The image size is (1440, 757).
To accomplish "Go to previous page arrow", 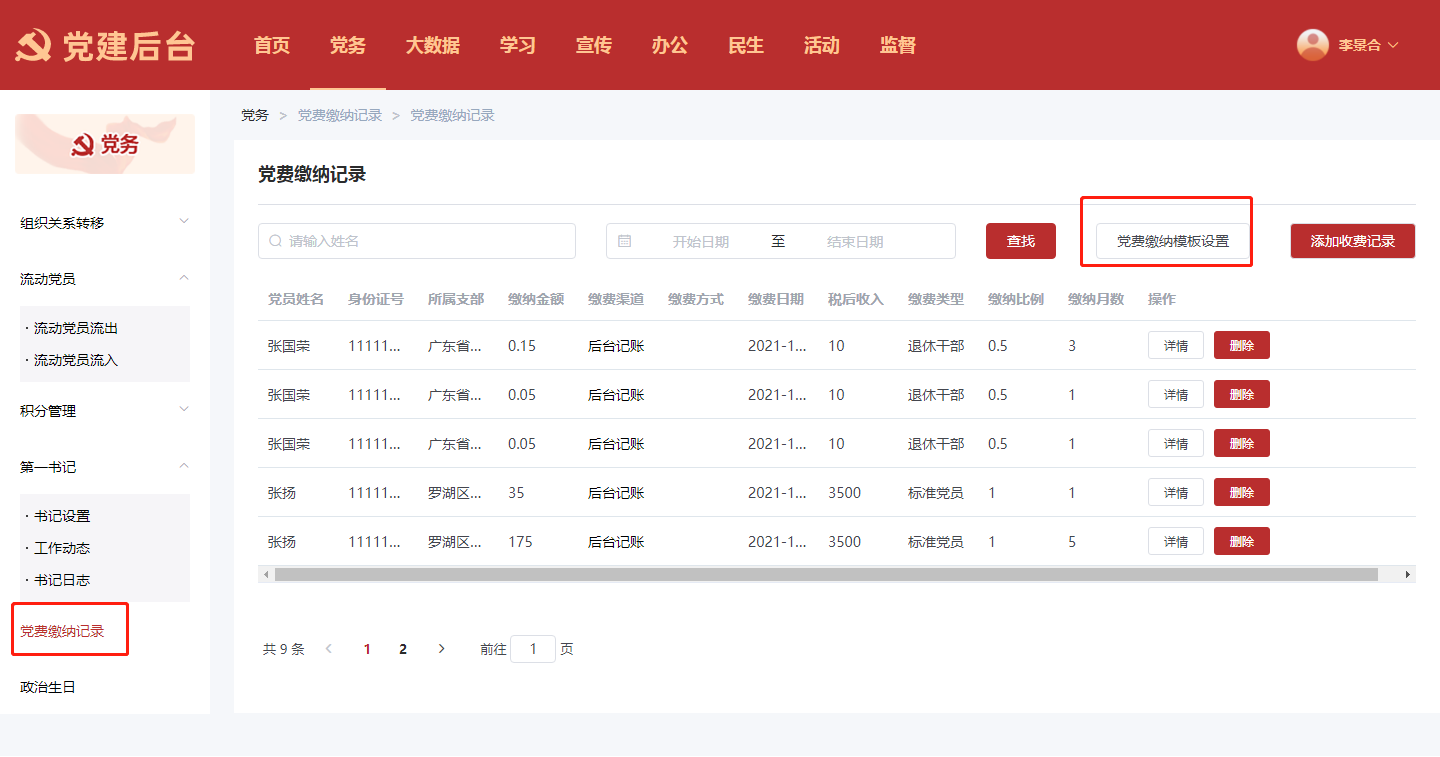I will 329,649.
